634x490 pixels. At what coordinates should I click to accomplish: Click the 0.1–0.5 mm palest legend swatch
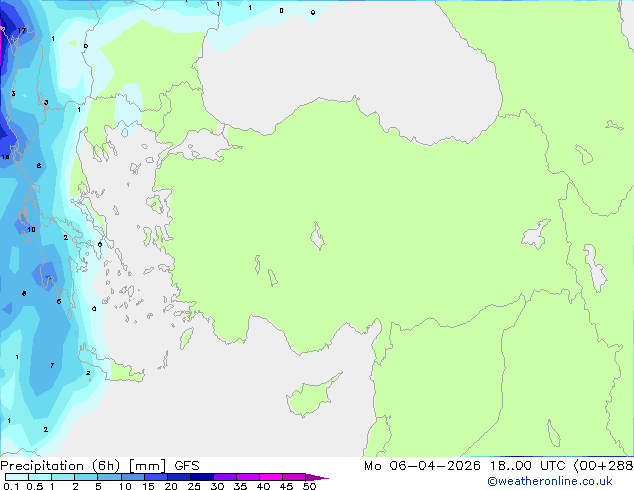tap(17, 477)
